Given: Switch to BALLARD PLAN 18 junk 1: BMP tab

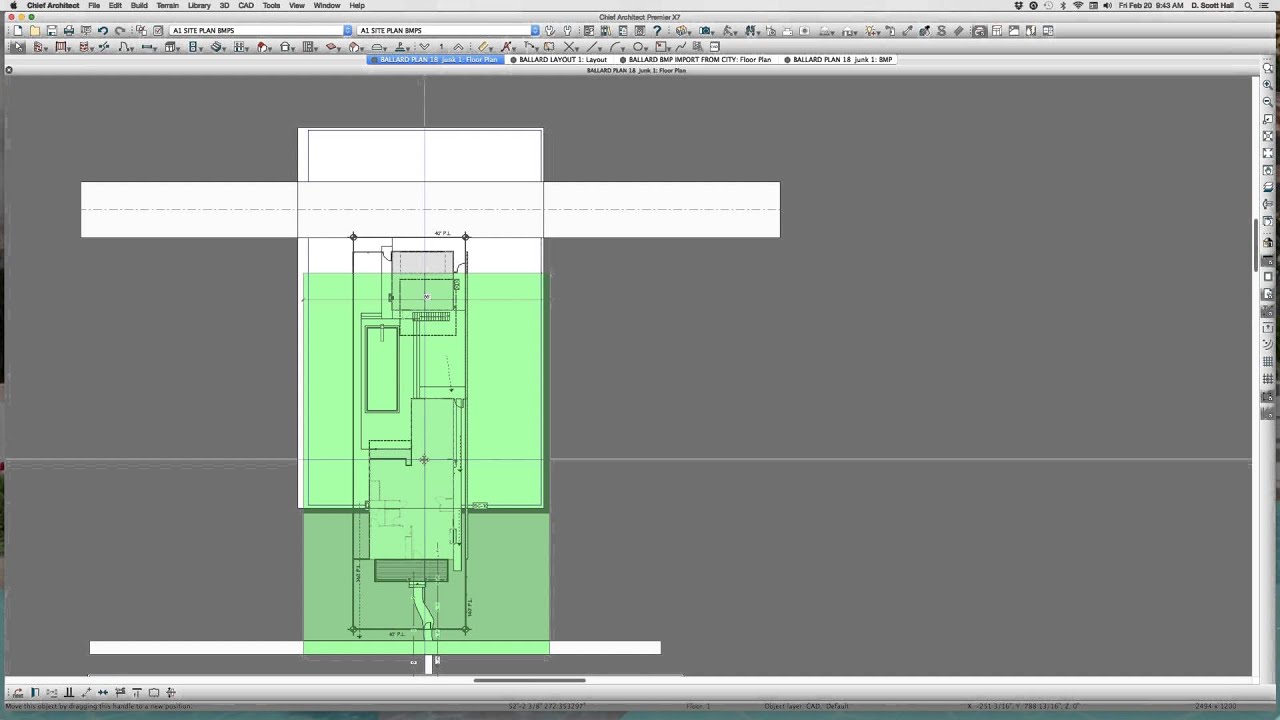Looking at the screenshot, I should 842,60.
